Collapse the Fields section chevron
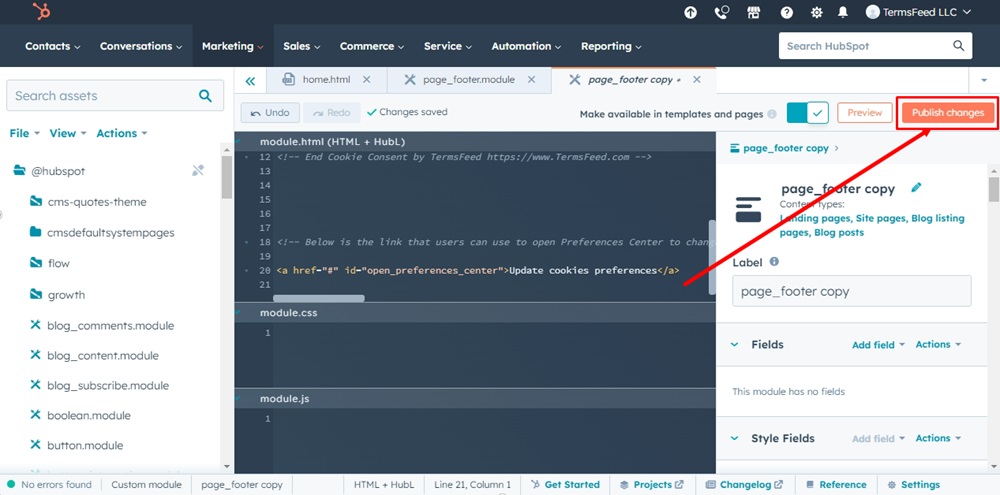The height and width of the screenshot is (495, 1000). 735,344
